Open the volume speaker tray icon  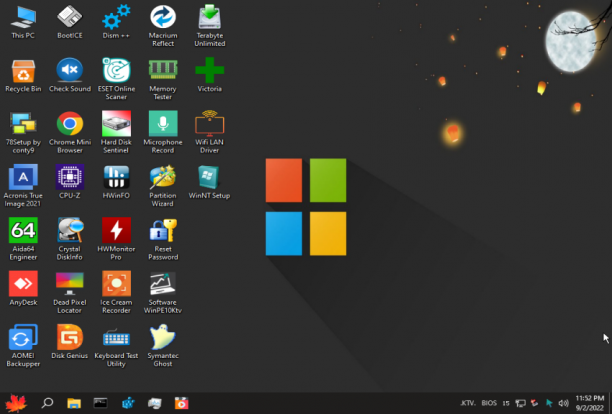[563, 403]
